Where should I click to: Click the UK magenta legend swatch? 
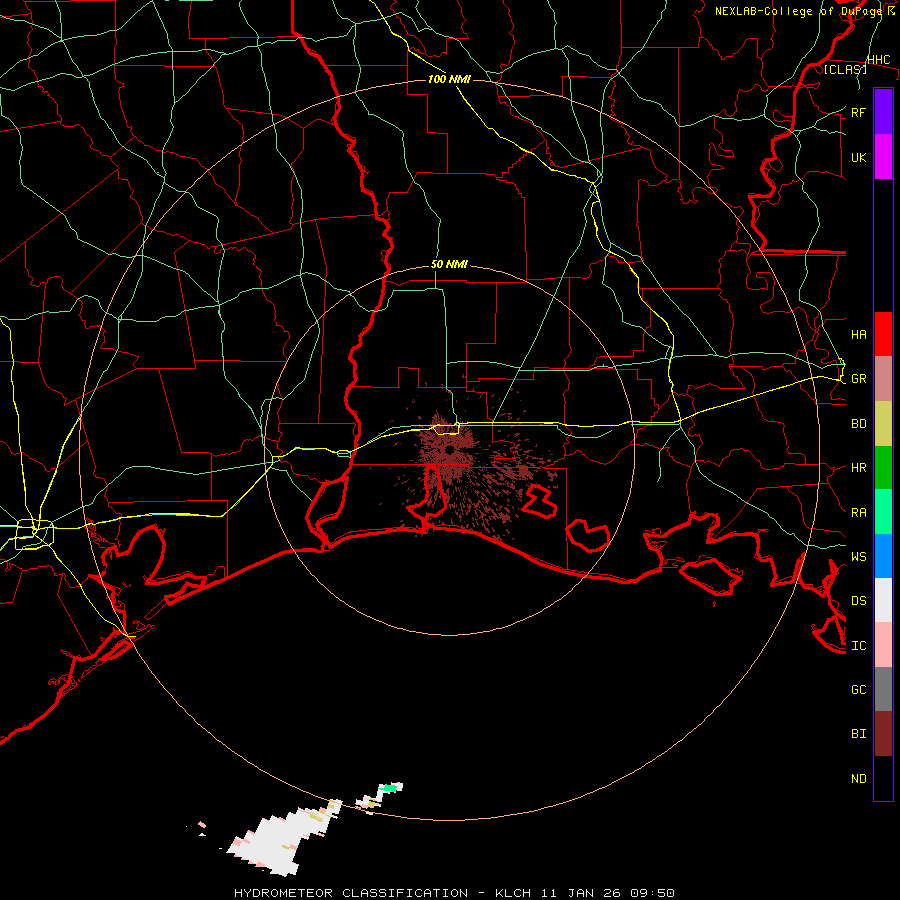pos(883,157)
